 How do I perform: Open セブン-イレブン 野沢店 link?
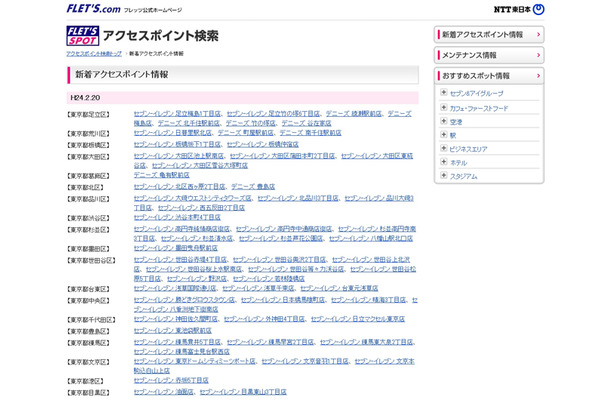click(x=196, y=279)
